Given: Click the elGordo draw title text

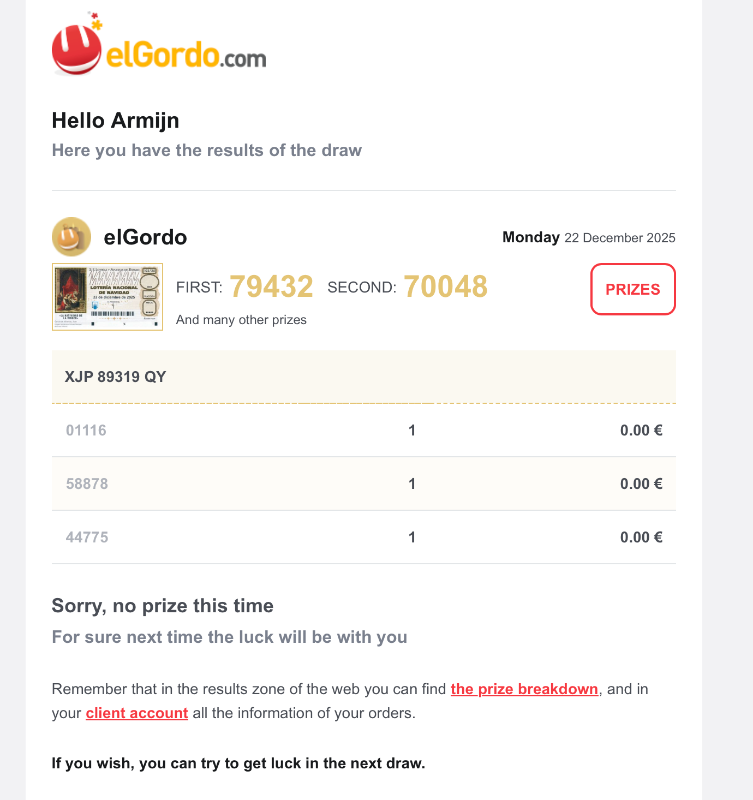Looking at the screenshot, I should [145, 237].
